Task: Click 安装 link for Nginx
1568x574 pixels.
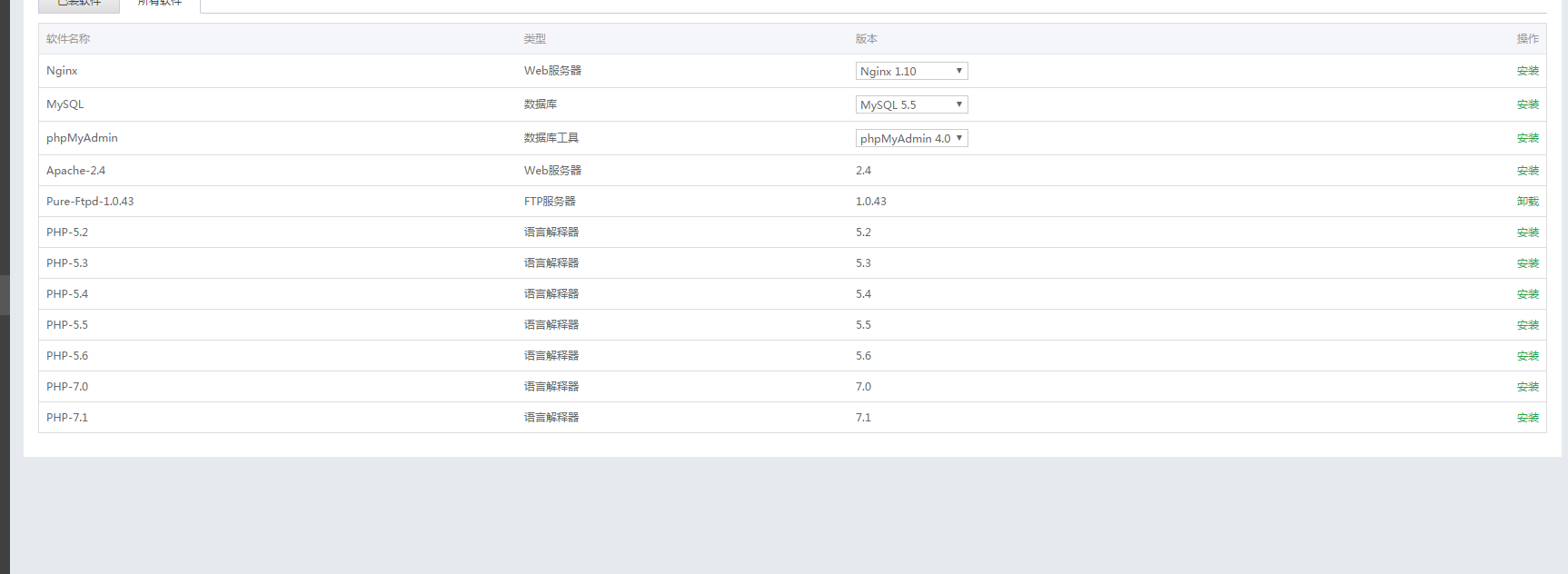Action: (x=1528, y=71)
